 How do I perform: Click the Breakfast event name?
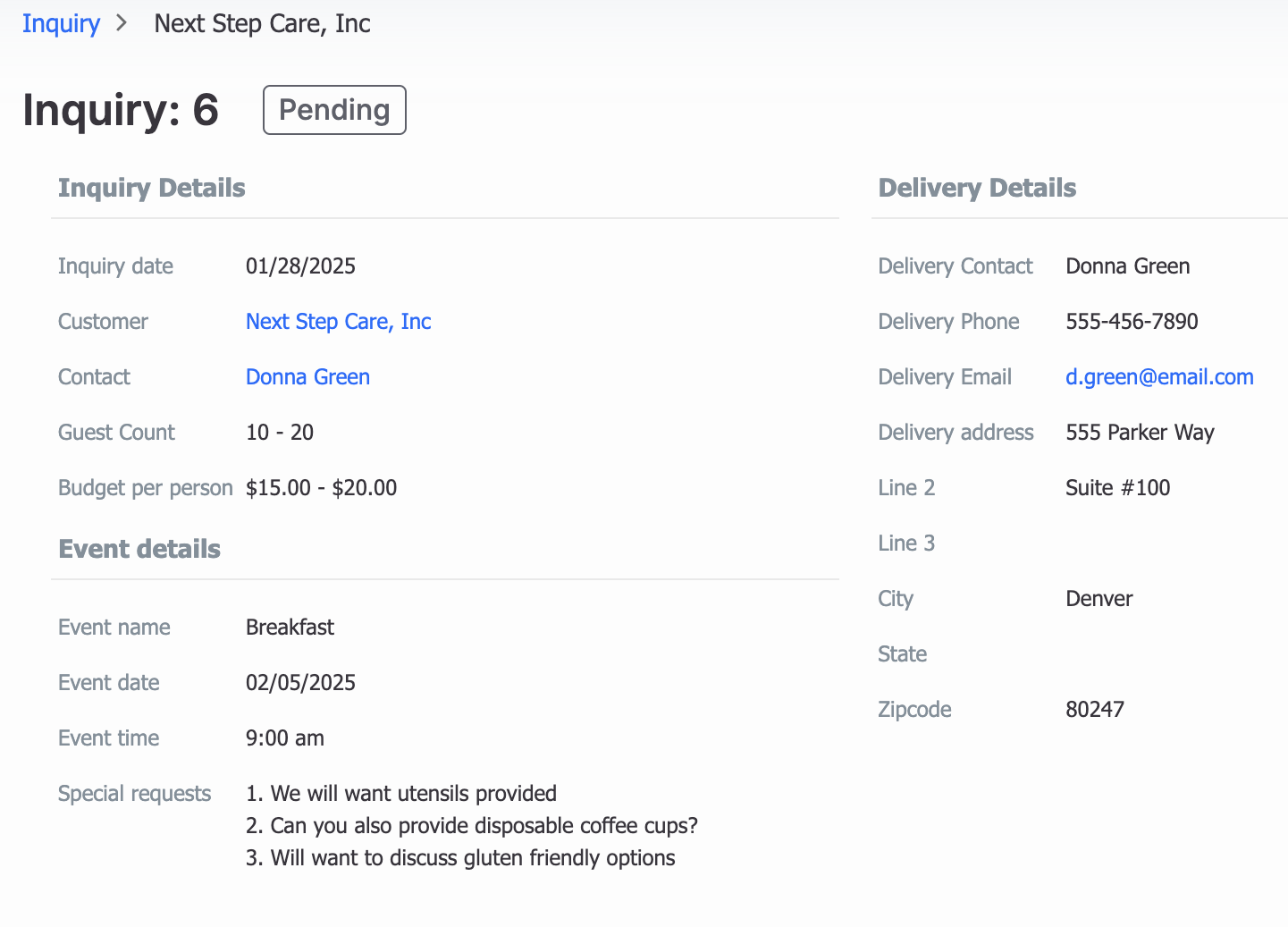coord(290,628)
